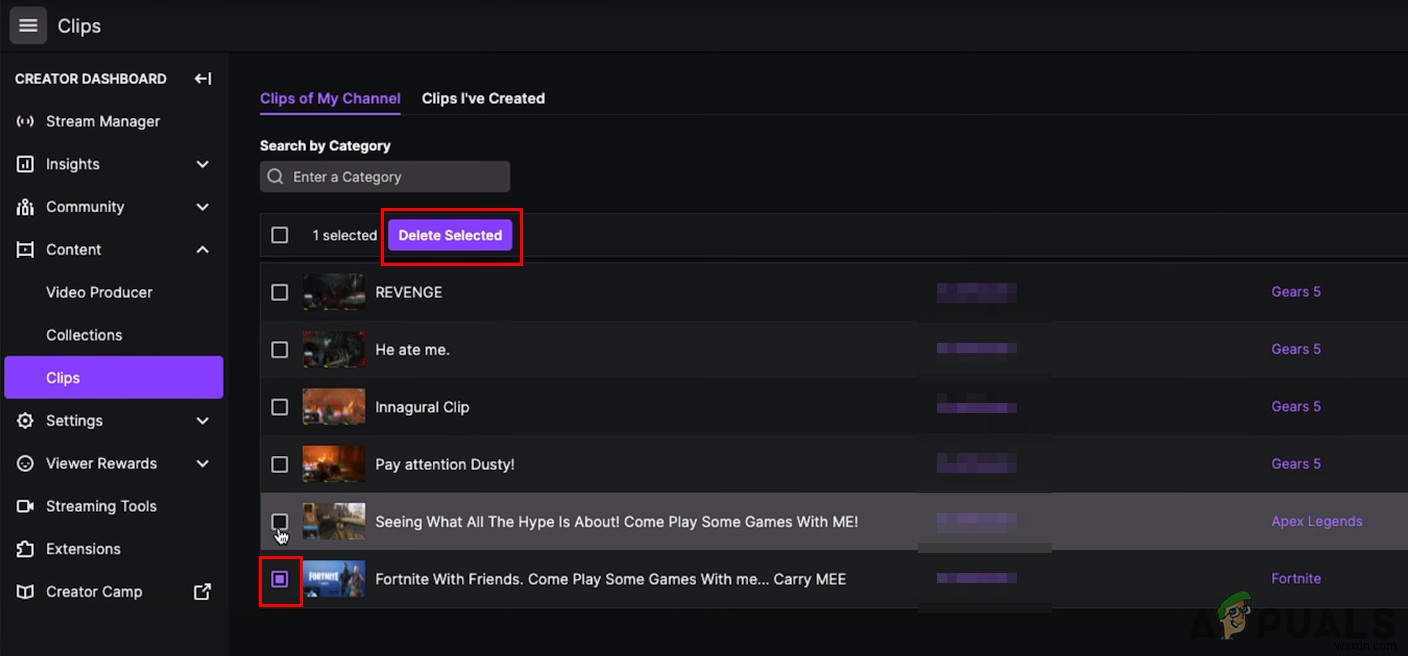The height and width of the screenshot is (656, 1408).
Task: Check the REVENGE clip checkbox
Action: (280, 291)
